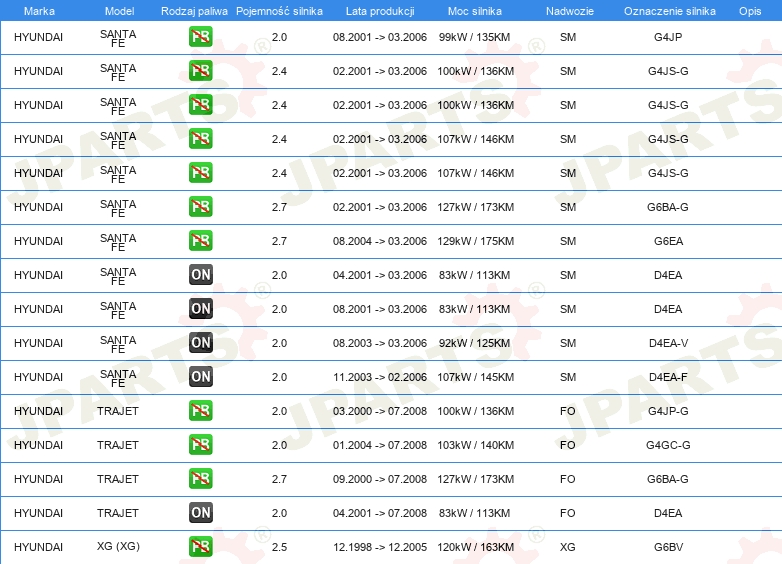Click the Marka column header
This screenshot has width=782, height=564.
pyautogui.click(x=39, y=11)
